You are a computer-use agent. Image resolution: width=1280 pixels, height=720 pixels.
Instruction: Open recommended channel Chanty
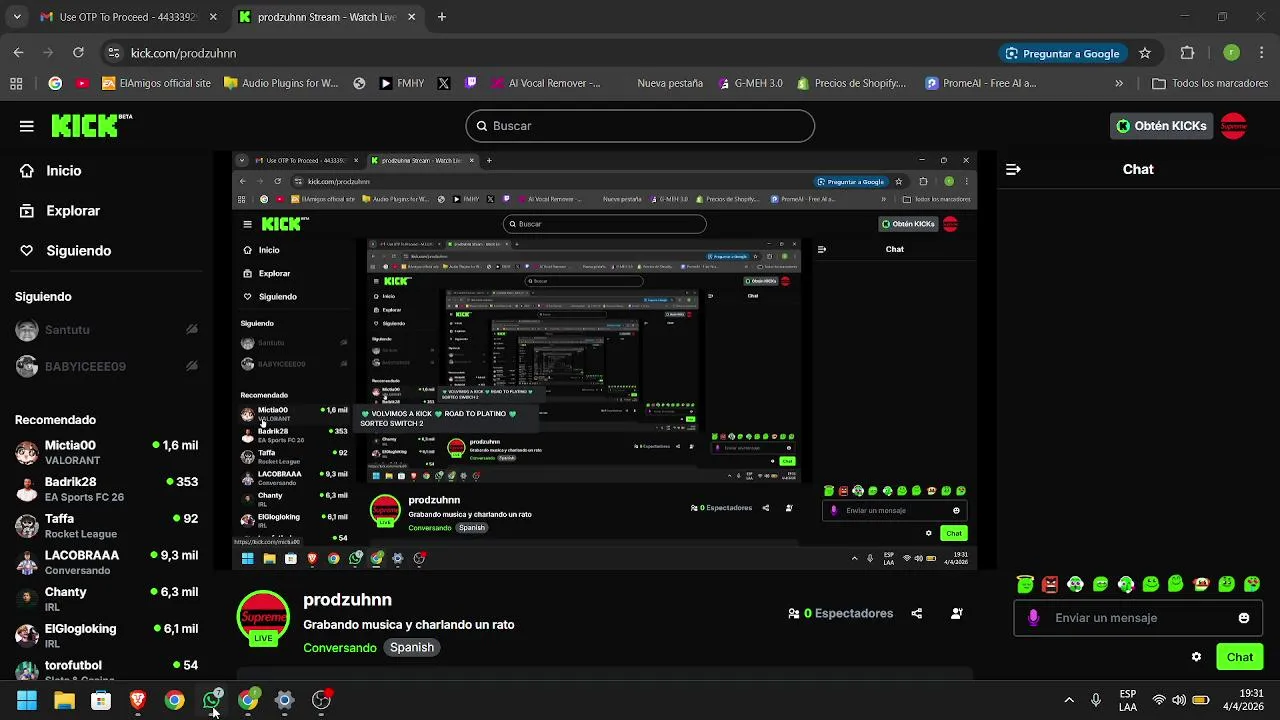[x=106, y=599]
